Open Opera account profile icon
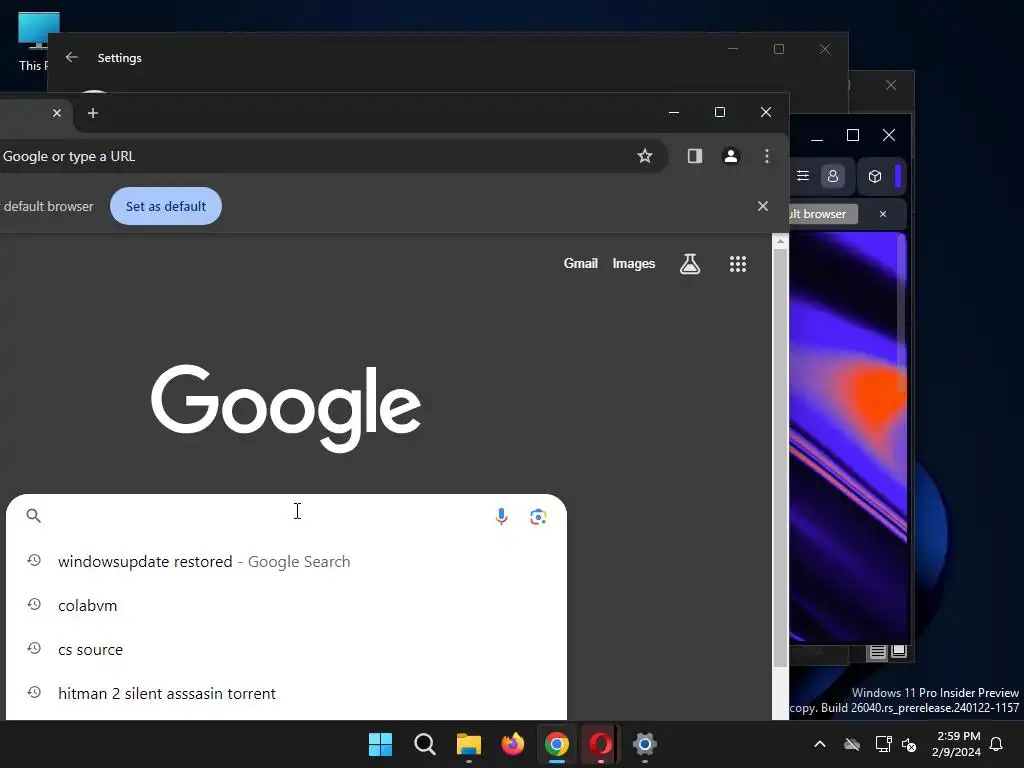 pos(833,176)
